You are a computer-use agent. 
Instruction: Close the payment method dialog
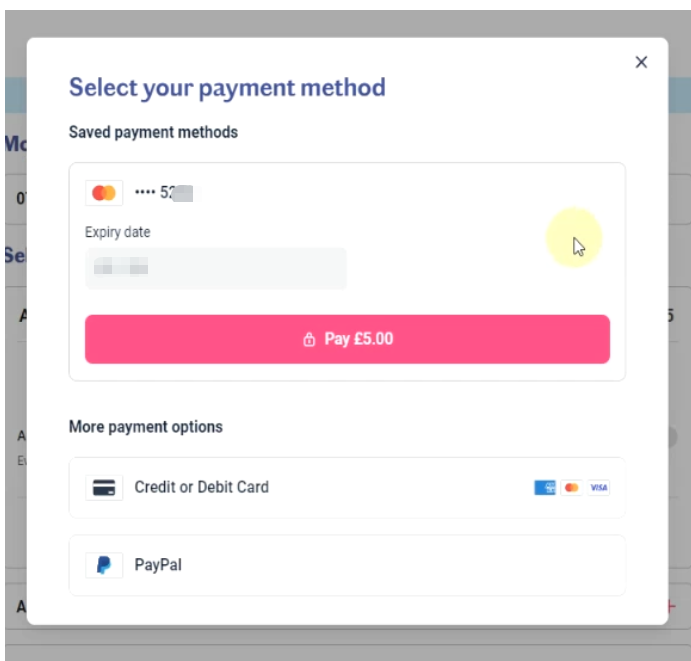(x=641, y=62)
